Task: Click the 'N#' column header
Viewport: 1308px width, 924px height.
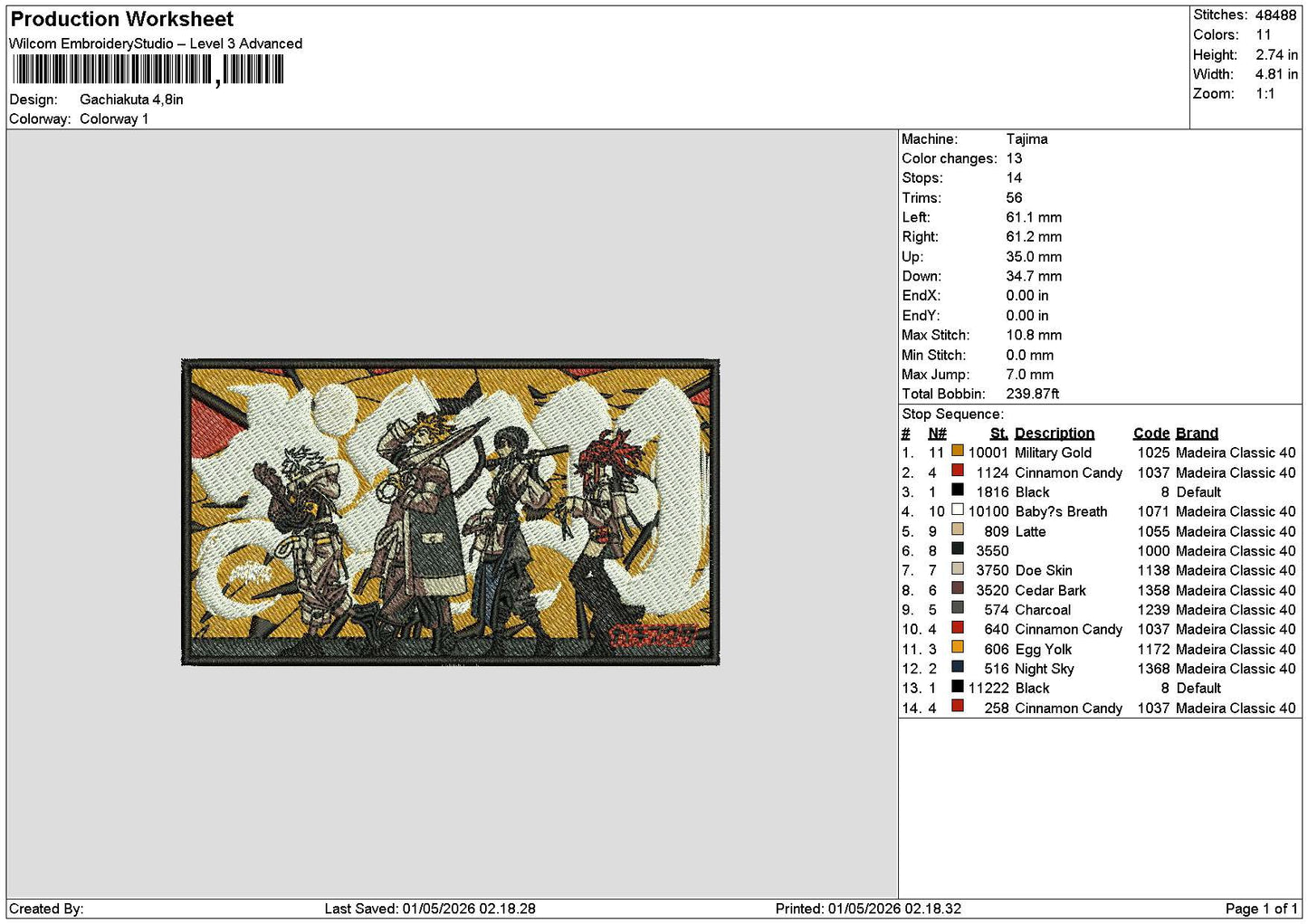Action: (937, 433)
